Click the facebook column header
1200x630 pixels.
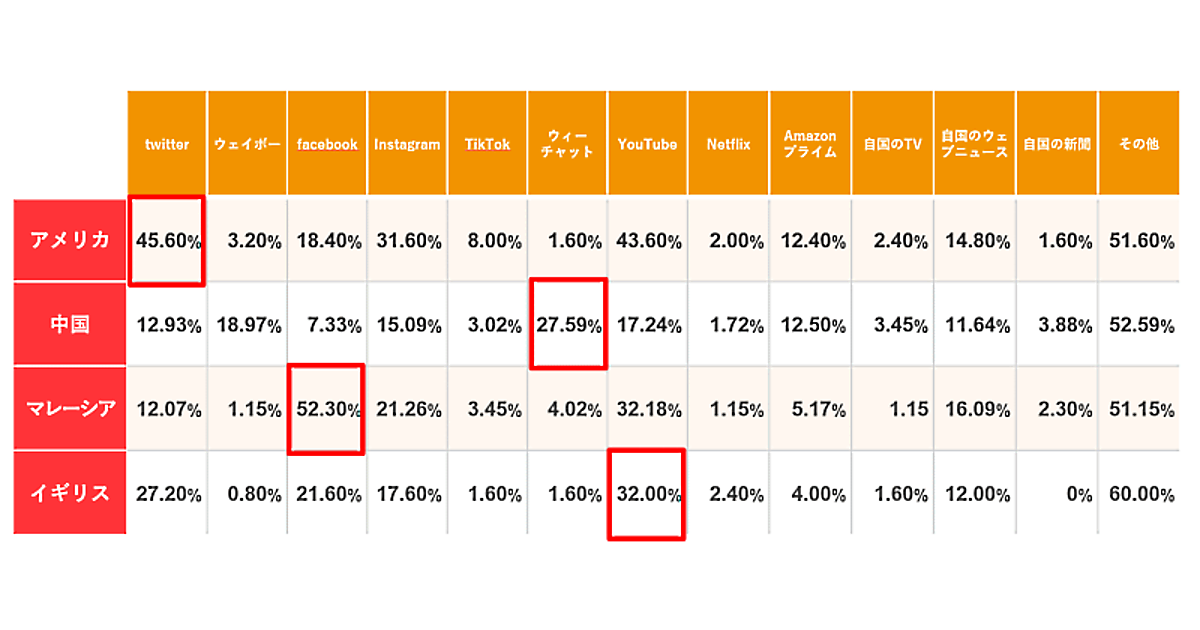click(x=327, y=144)
